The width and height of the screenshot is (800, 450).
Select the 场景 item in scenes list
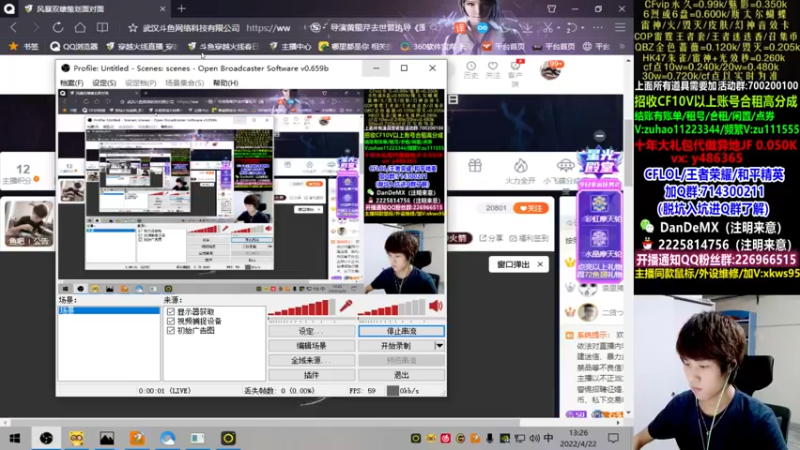(x=109, y=310)
